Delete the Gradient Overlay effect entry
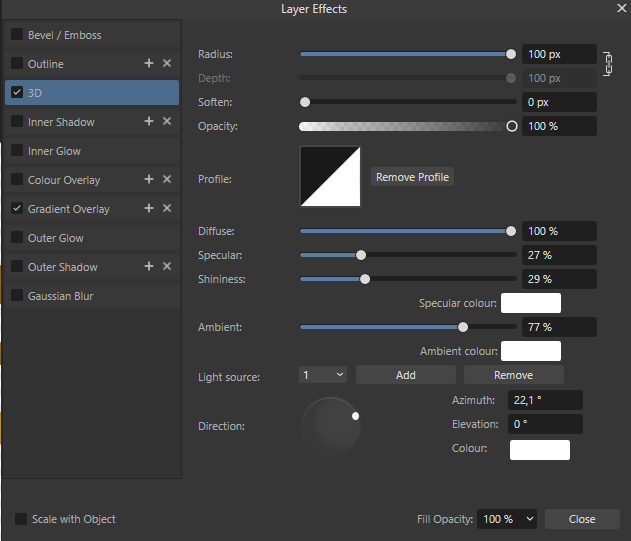The height and width of the screenshot is (541, 631). 167,208
